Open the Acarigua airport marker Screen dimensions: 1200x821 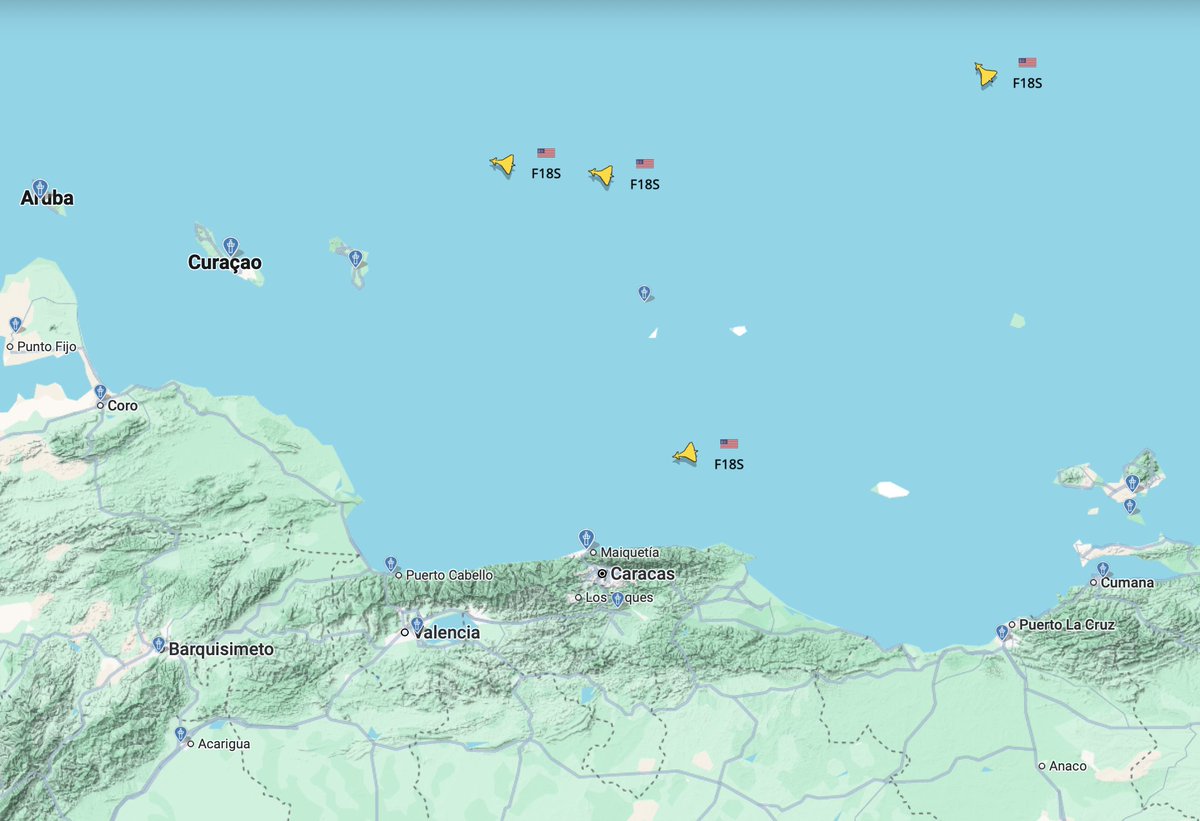181,734
